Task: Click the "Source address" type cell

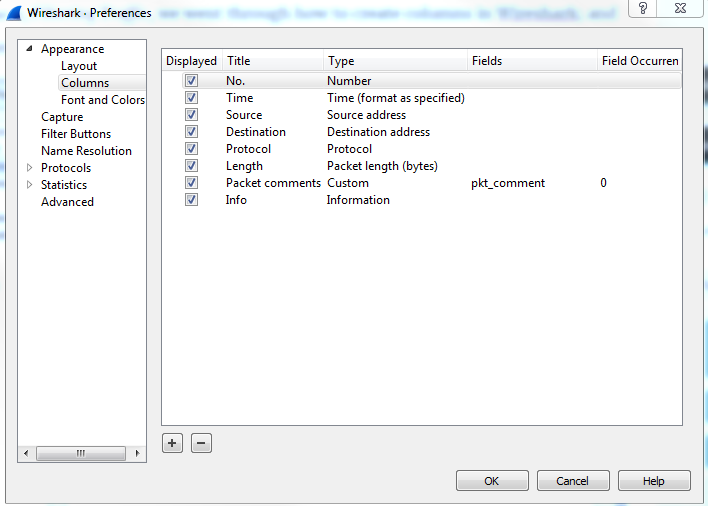Action: [x=366, y=115]
